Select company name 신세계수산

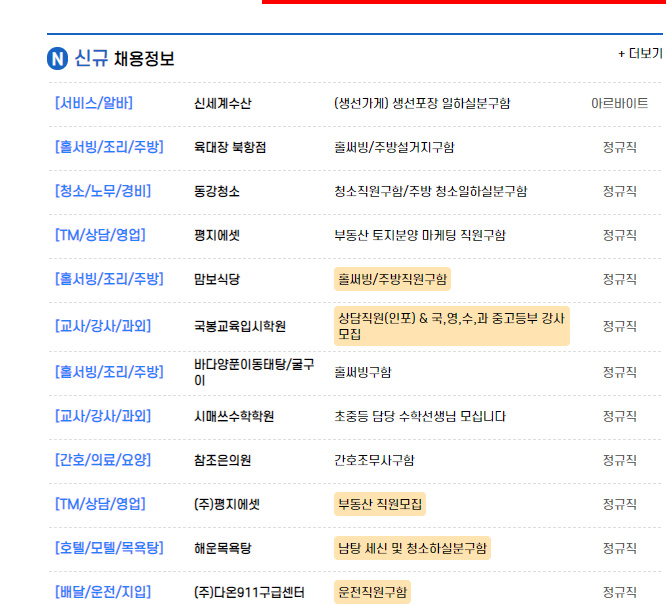tap(223, 103)
